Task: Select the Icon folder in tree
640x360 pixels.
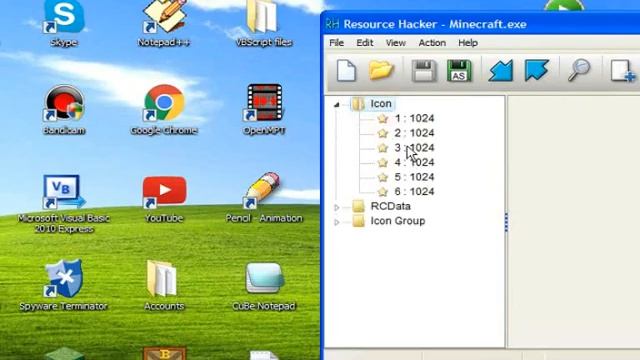Action: point(381,104)
